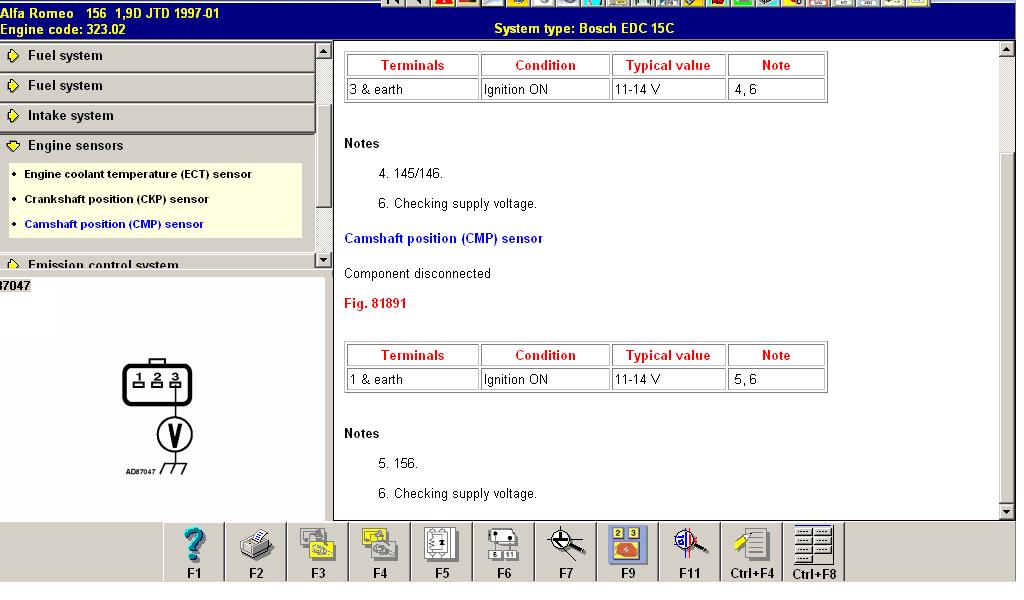Open the Fig. 81891 link

[x=375, y=304]
